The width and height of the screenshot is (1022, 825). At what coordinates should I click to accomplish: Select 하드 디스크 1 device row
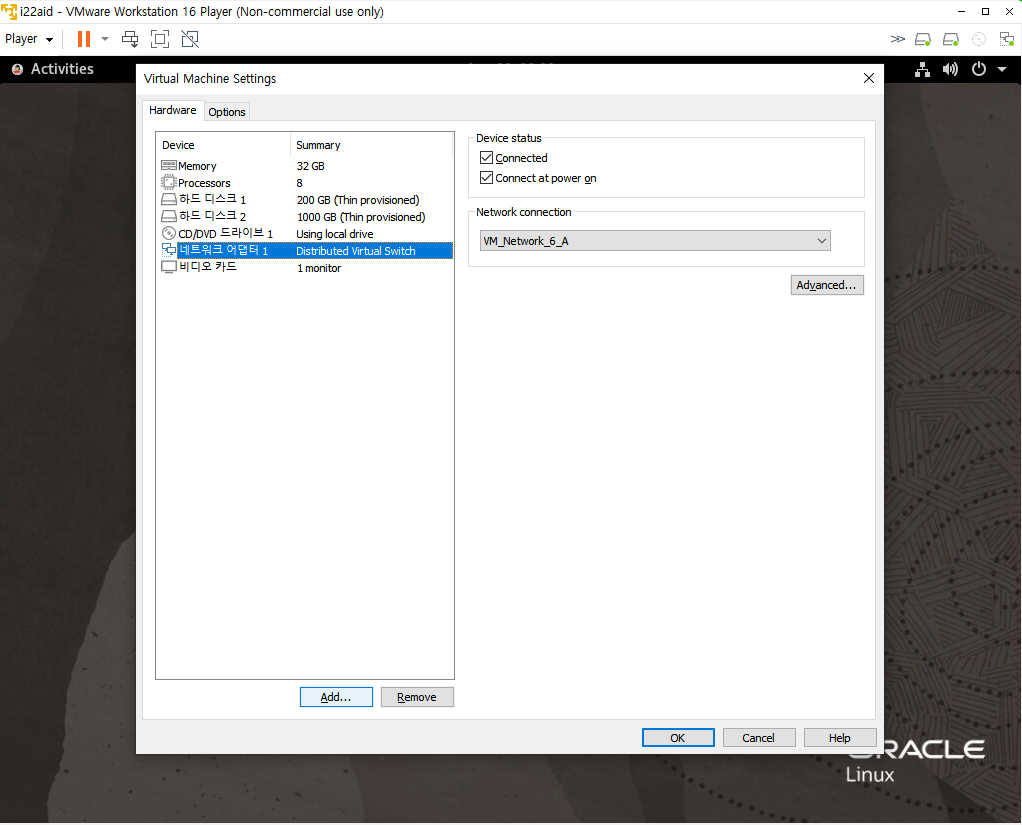[306, 200]
